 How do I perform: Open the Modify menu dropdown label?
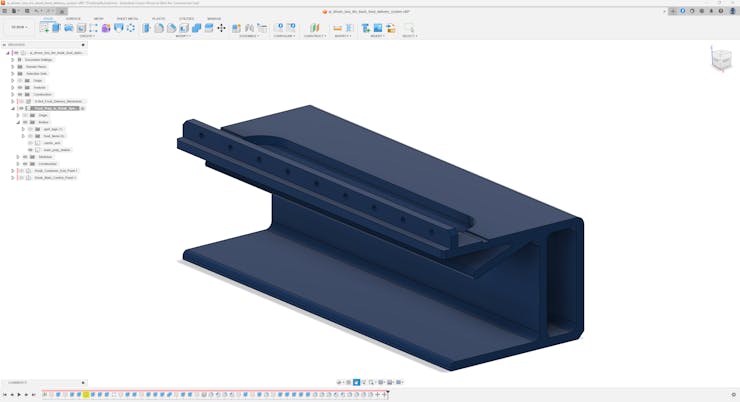(183, 36)
